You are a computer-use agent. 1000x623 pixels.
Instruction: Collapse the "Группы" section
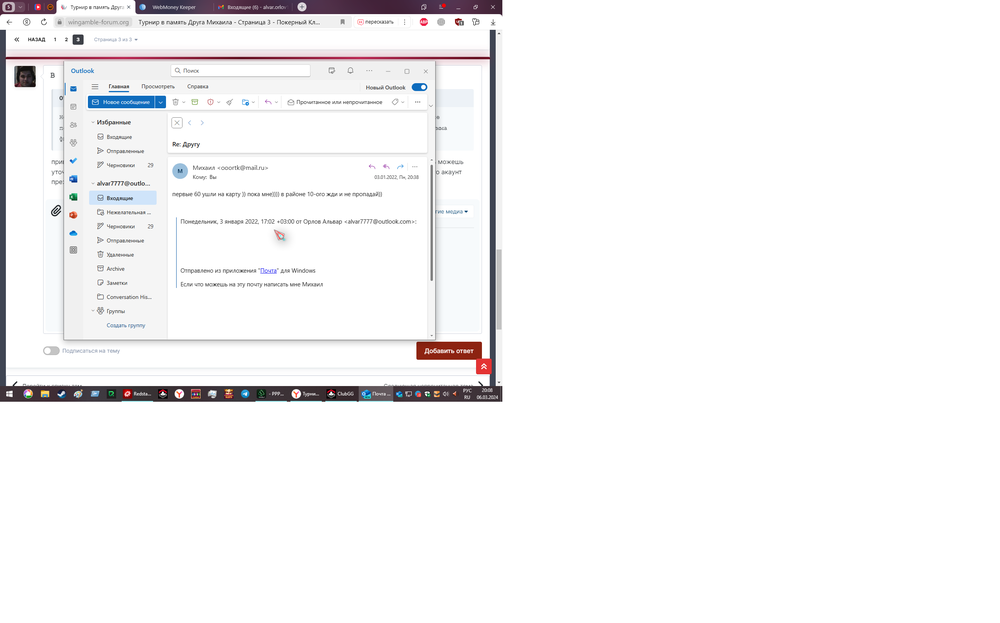click(x=92, y=311)
